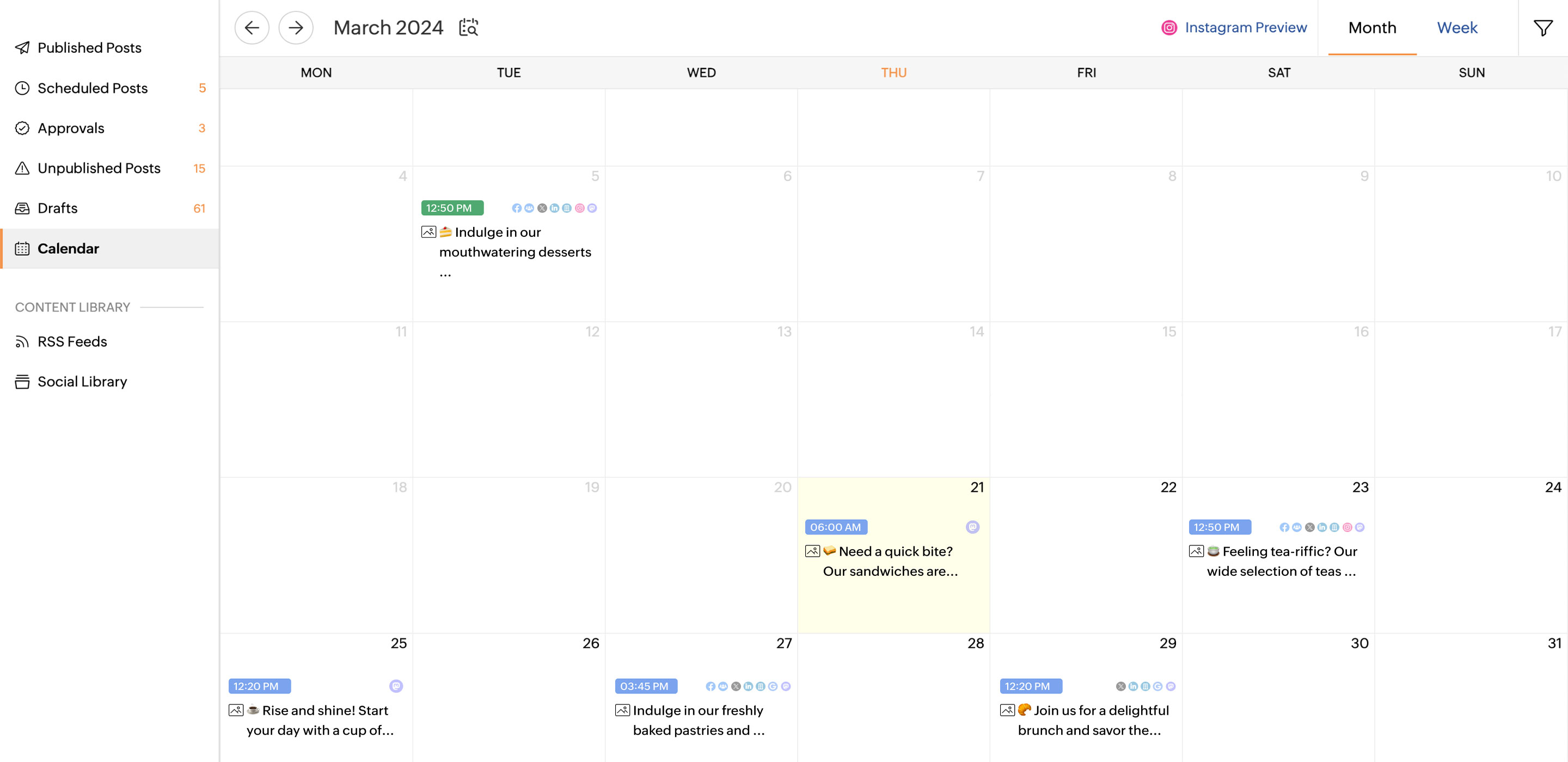The image size is (1568, 762).
Task: Select the Month view tab
Action: [1371, 27]
